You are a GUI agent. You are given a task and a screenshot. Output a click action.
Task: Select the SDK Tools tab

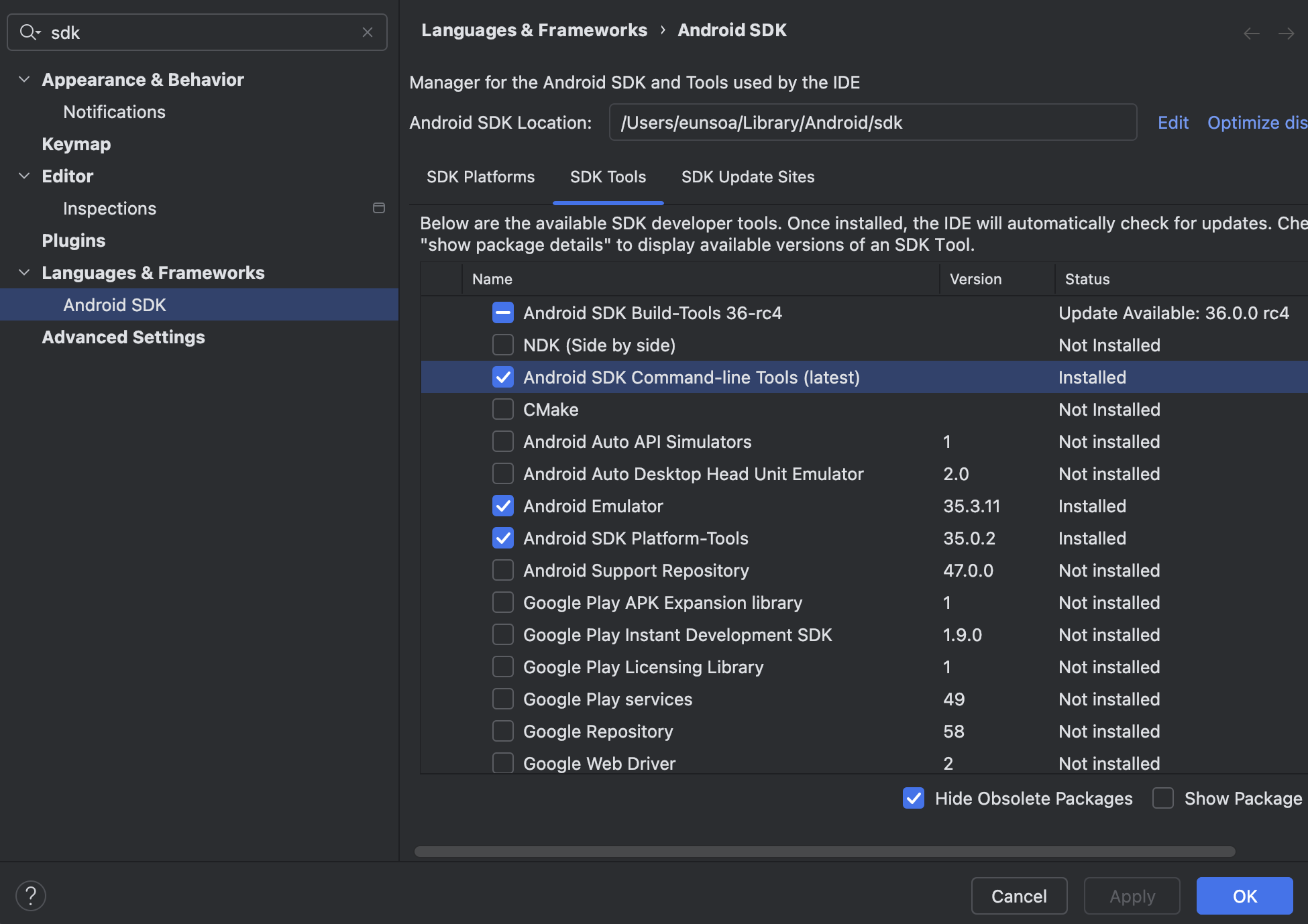pos(608,177)
